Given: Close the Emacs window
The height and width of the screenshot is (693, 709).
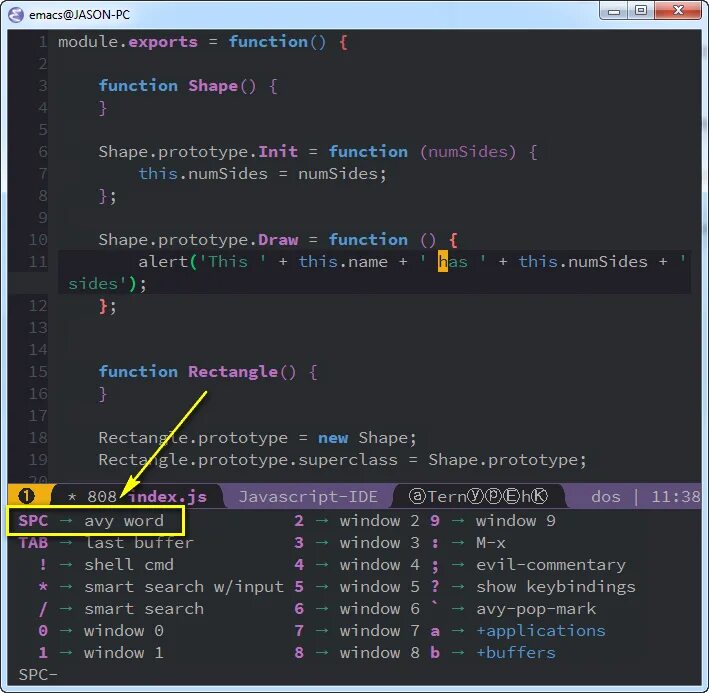Looking at the screenshot, I should (x=678, y=11).
